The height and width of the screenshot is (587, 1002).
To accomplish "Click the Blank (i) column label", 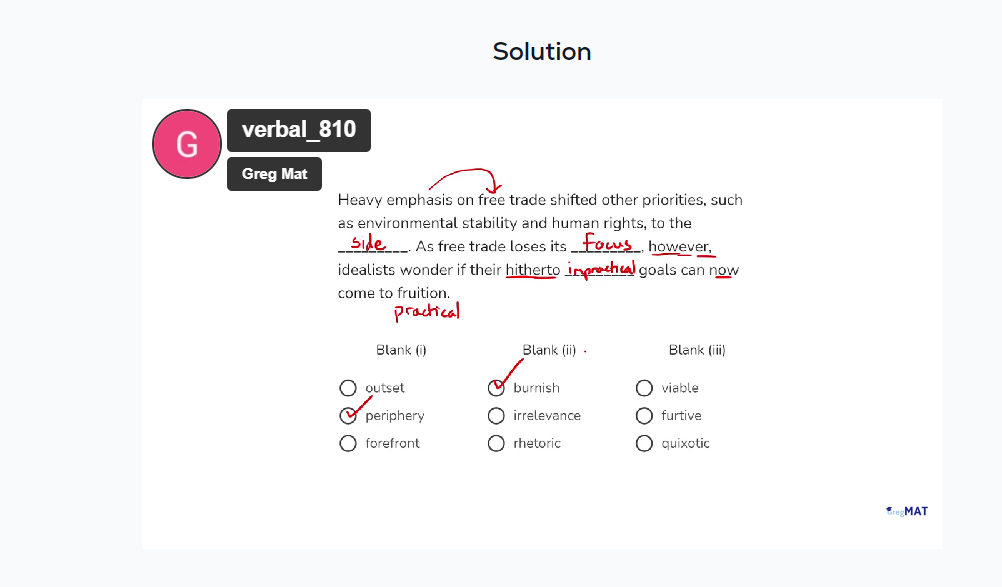I will [x=401, y=350].
